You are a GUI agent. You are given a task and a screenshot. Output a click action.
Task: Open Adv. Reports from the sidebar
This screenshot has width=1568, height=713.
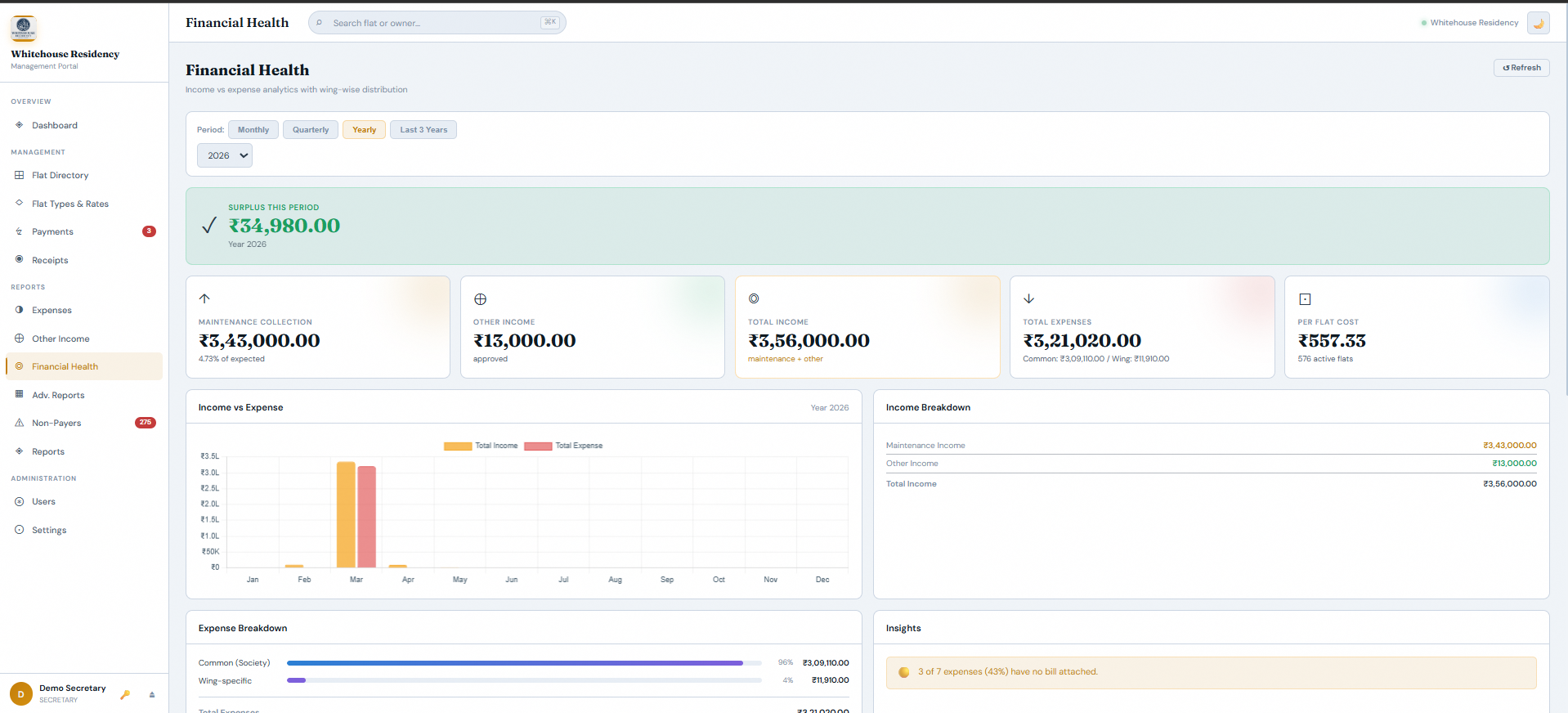pyautogui.click(x=58, y=395)
